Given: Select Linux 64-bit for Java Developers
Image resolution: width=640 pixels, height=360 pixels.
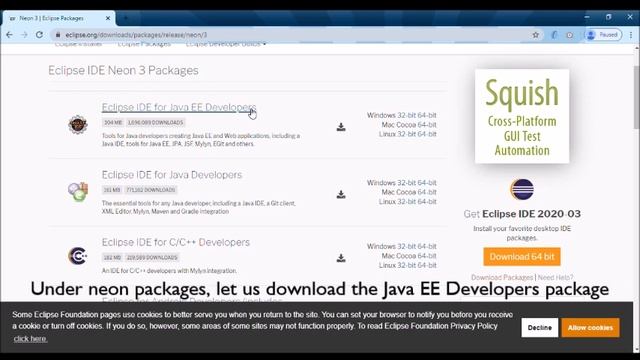Looking at the screenshot, I should point(427,202).
